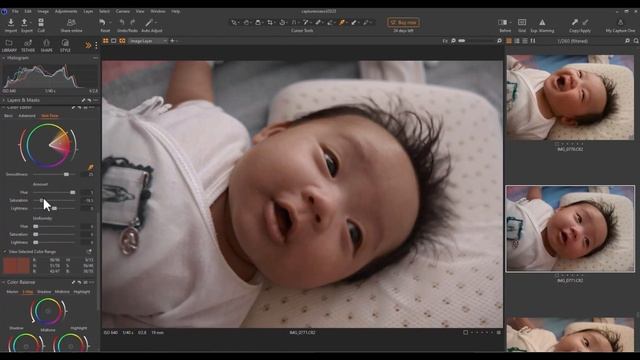Open Before view dropdown arrow
The image size is (640, 360).
tap(510, 22)
